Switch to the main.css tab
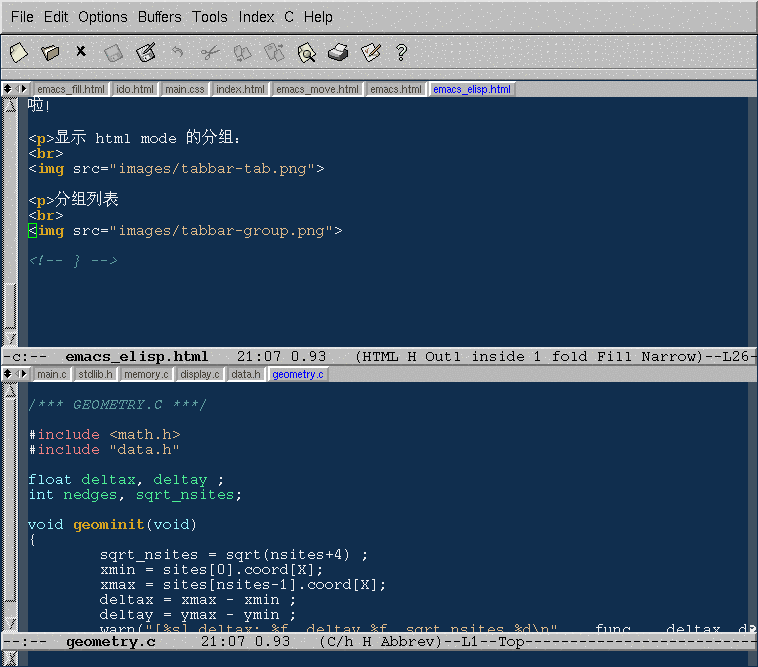758x667 pixels. coord(185,89)
